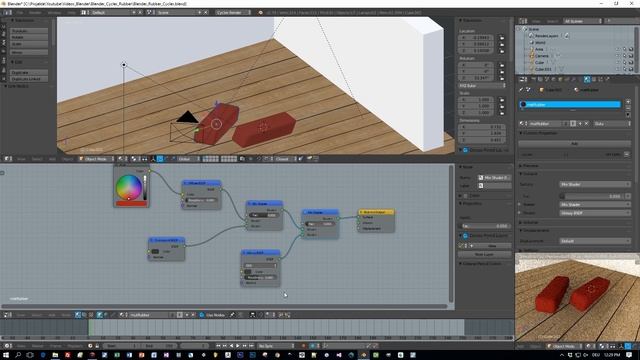This screenshot has width=640, height=360.
Task: Click the rendered preview thumbnail of red blocks
Action: (x=577, y=297)
